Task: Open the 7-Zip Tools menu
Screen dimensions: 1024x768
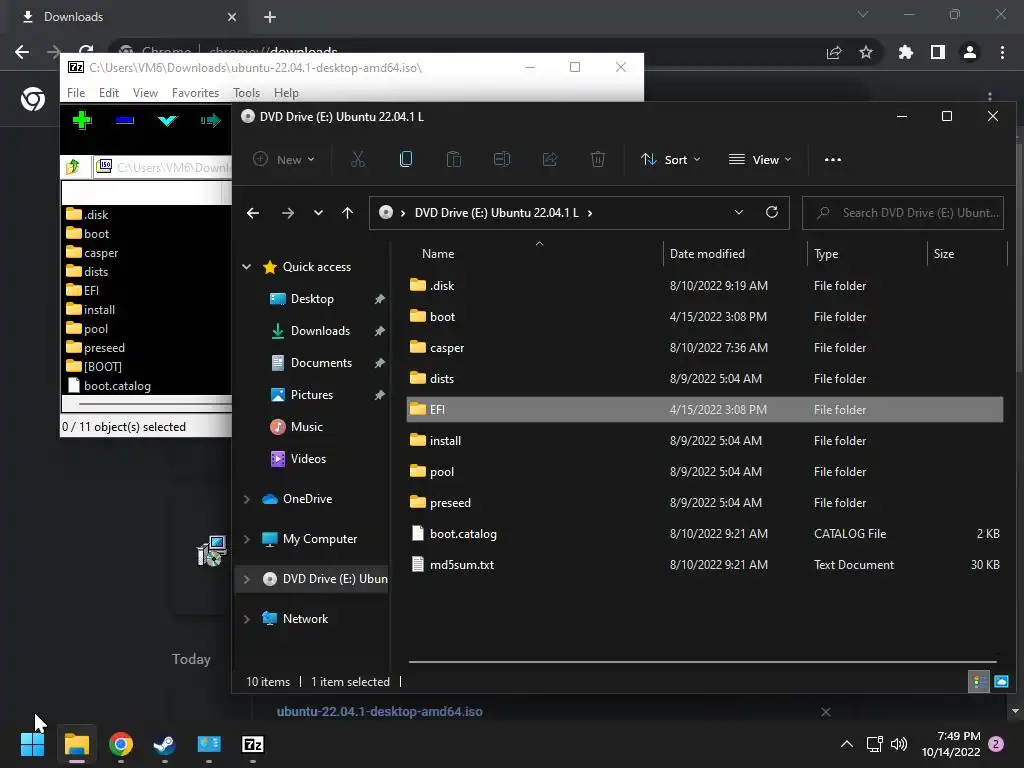Action: (246, 93)
